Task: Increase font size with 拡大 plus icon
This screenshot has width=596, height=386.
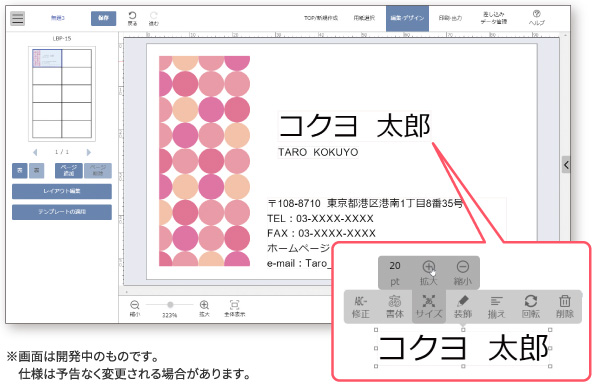Action: pyautogui.click(x=429, y=273)
